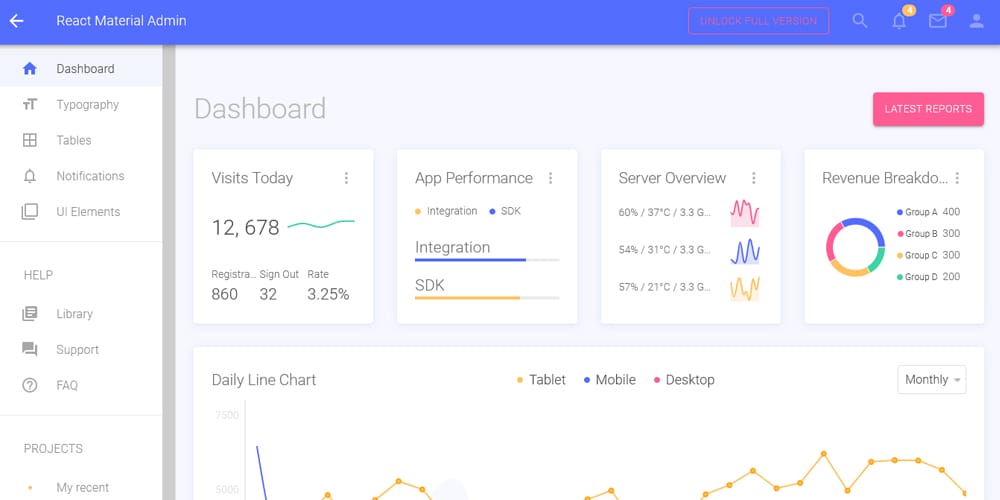Click the pink server sparkline chart
1000x500 pixels.
(x=745, y=213)
